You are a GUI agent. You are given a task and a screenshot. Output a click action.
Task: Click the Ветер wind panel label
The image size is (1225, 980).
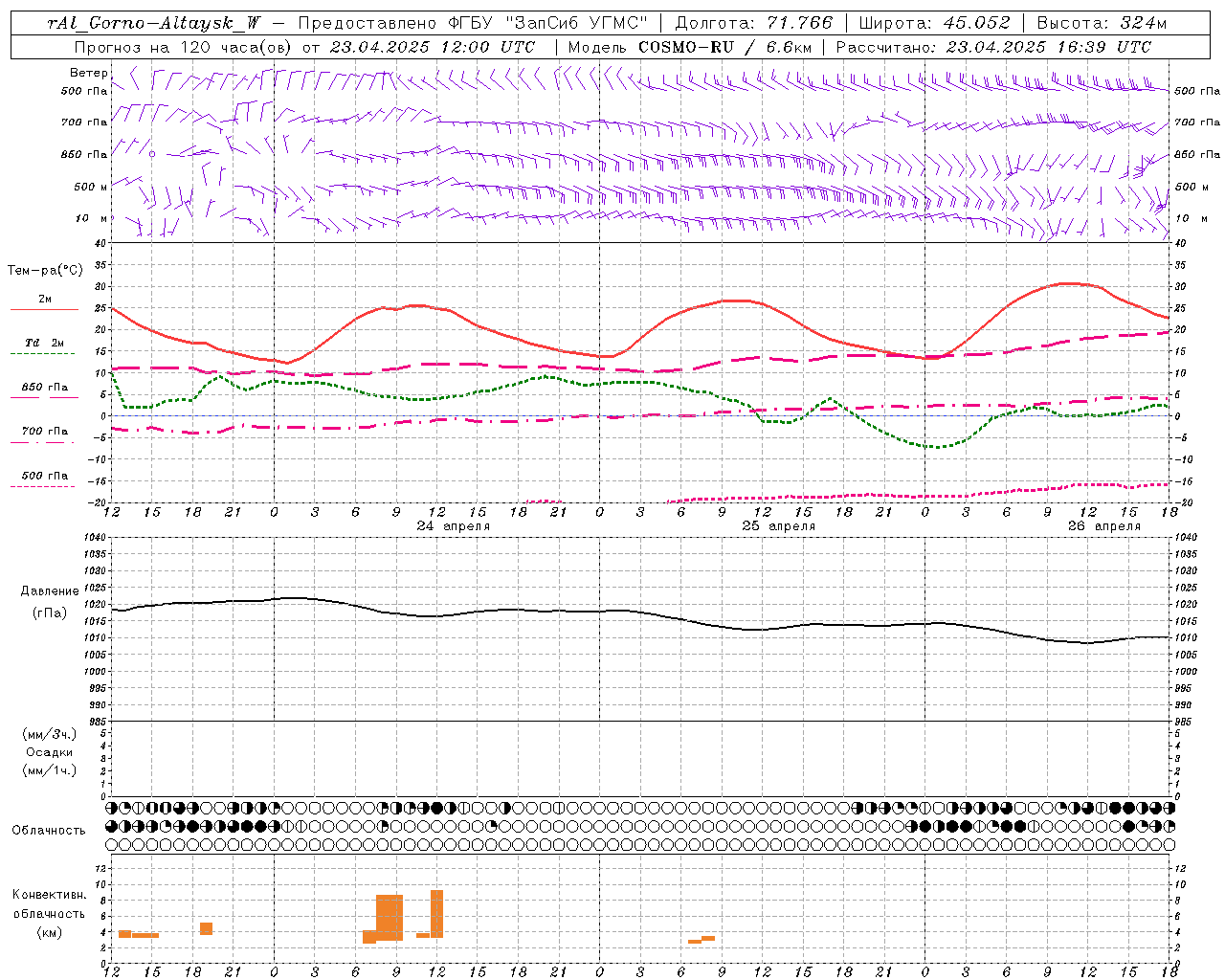click(89, 73)
